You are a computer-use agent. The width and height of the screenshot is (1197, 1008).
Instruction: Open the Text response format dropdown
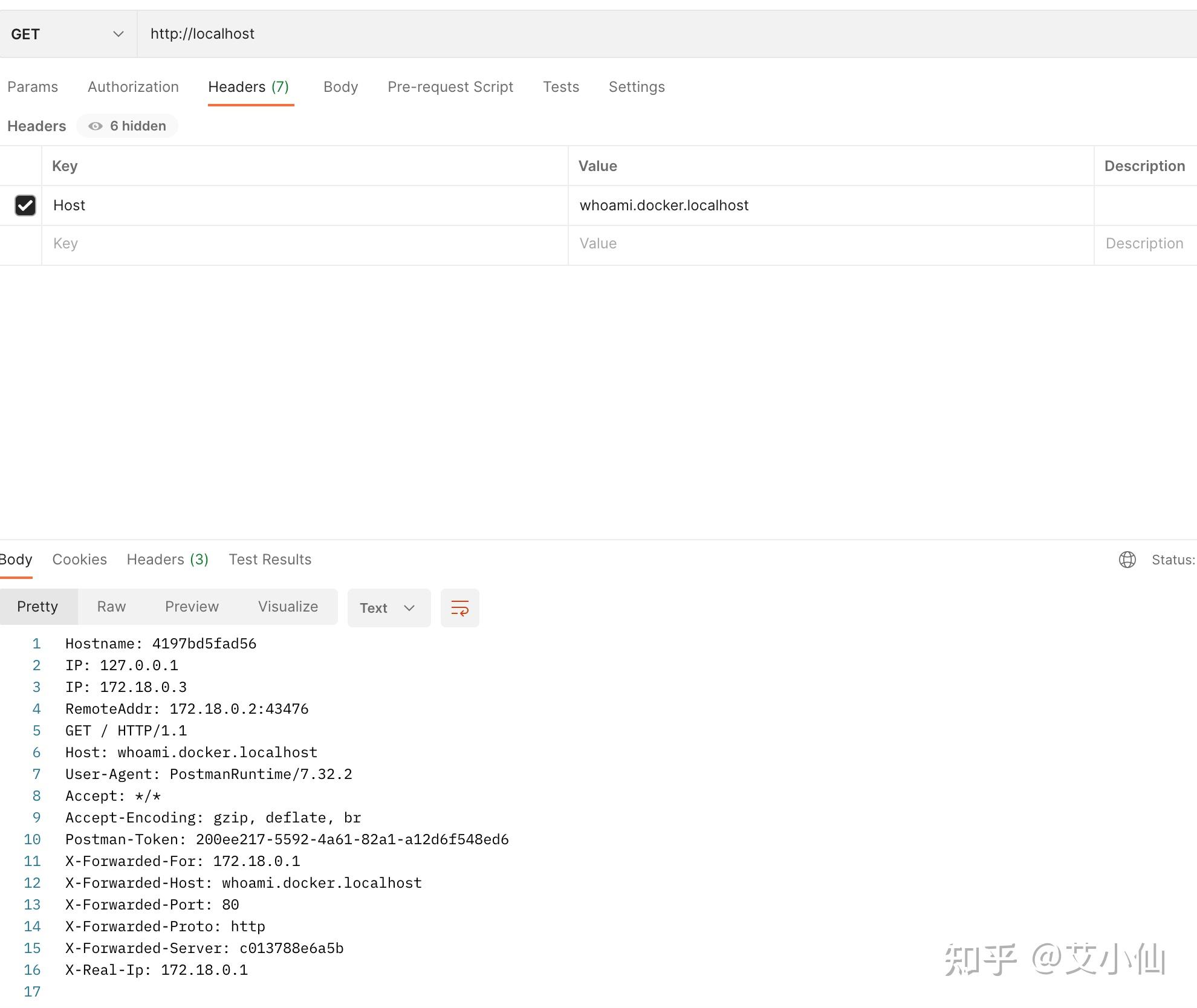[389, 608]
